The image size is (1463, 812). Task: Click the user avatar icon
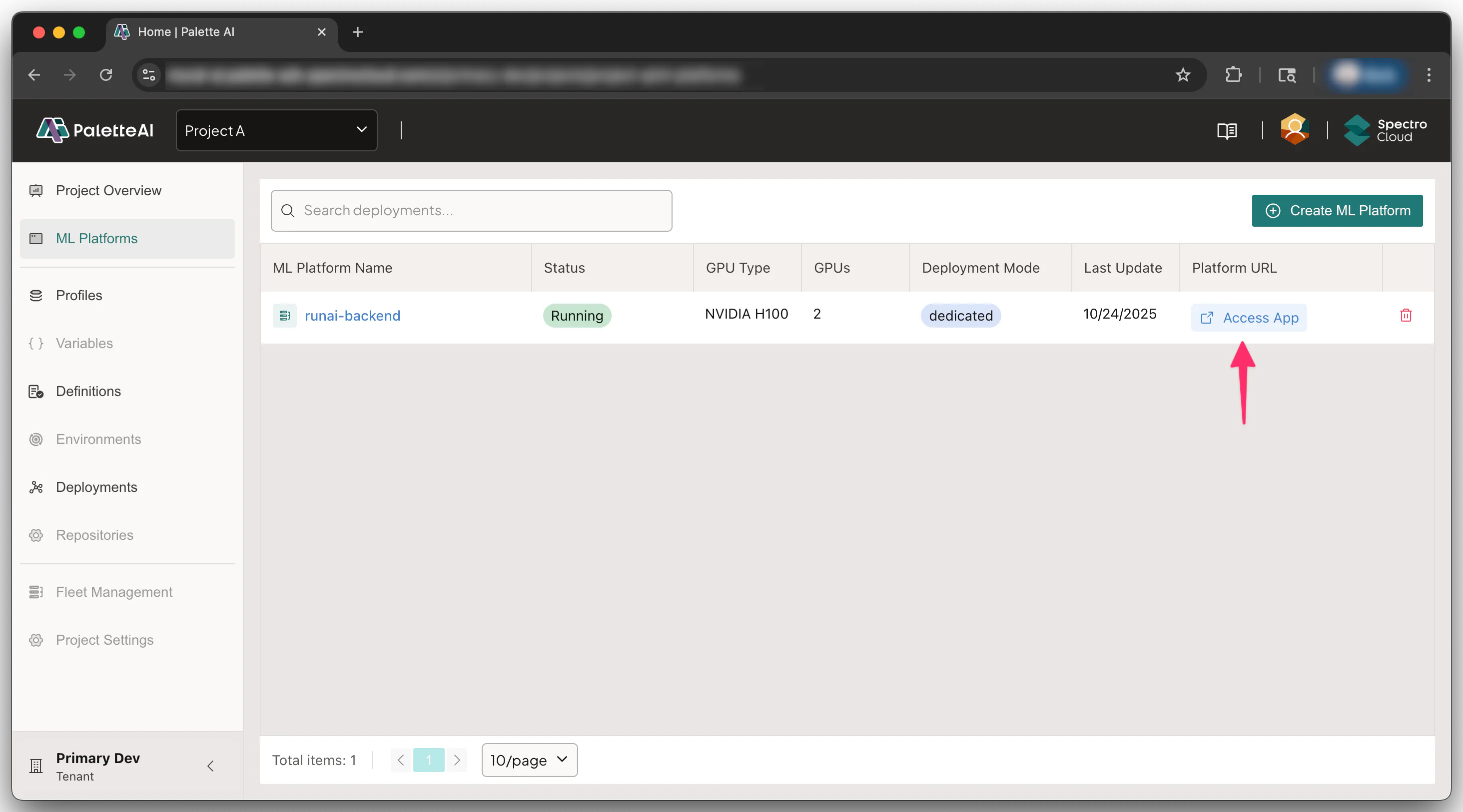pos(1294,129)
